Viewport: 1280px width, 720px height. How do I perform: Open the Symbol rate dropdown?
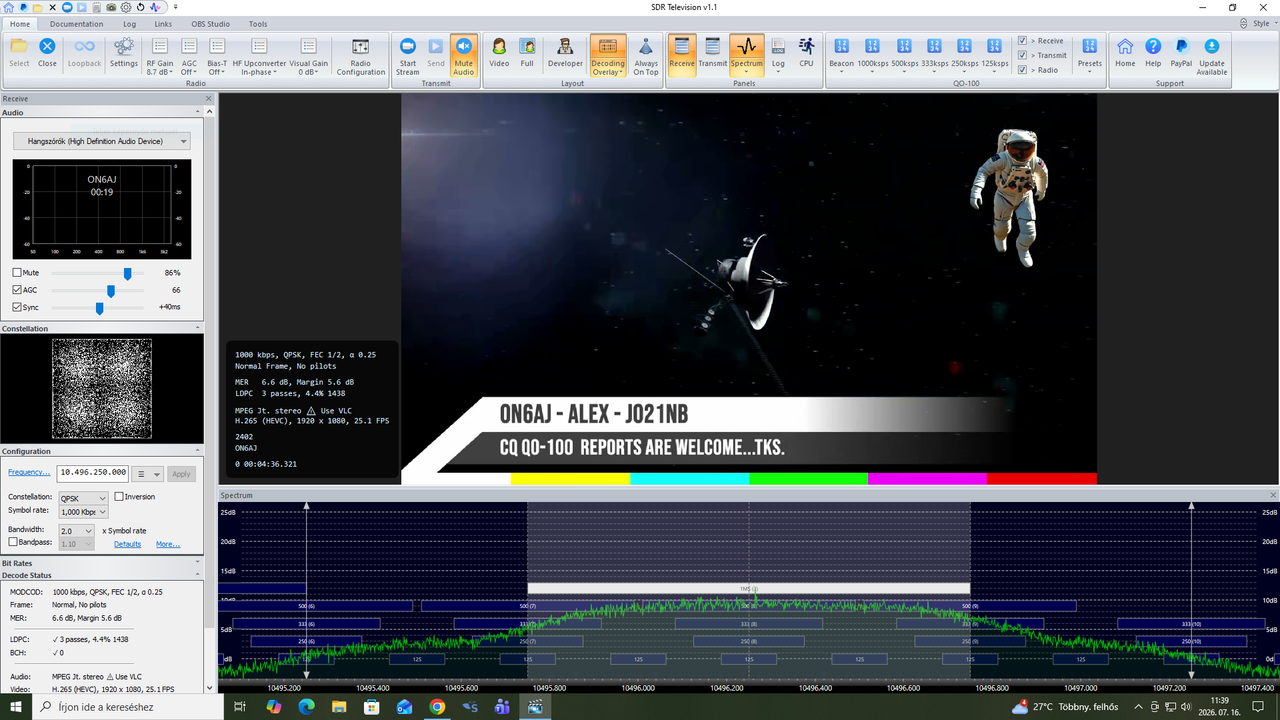[82, 512]
